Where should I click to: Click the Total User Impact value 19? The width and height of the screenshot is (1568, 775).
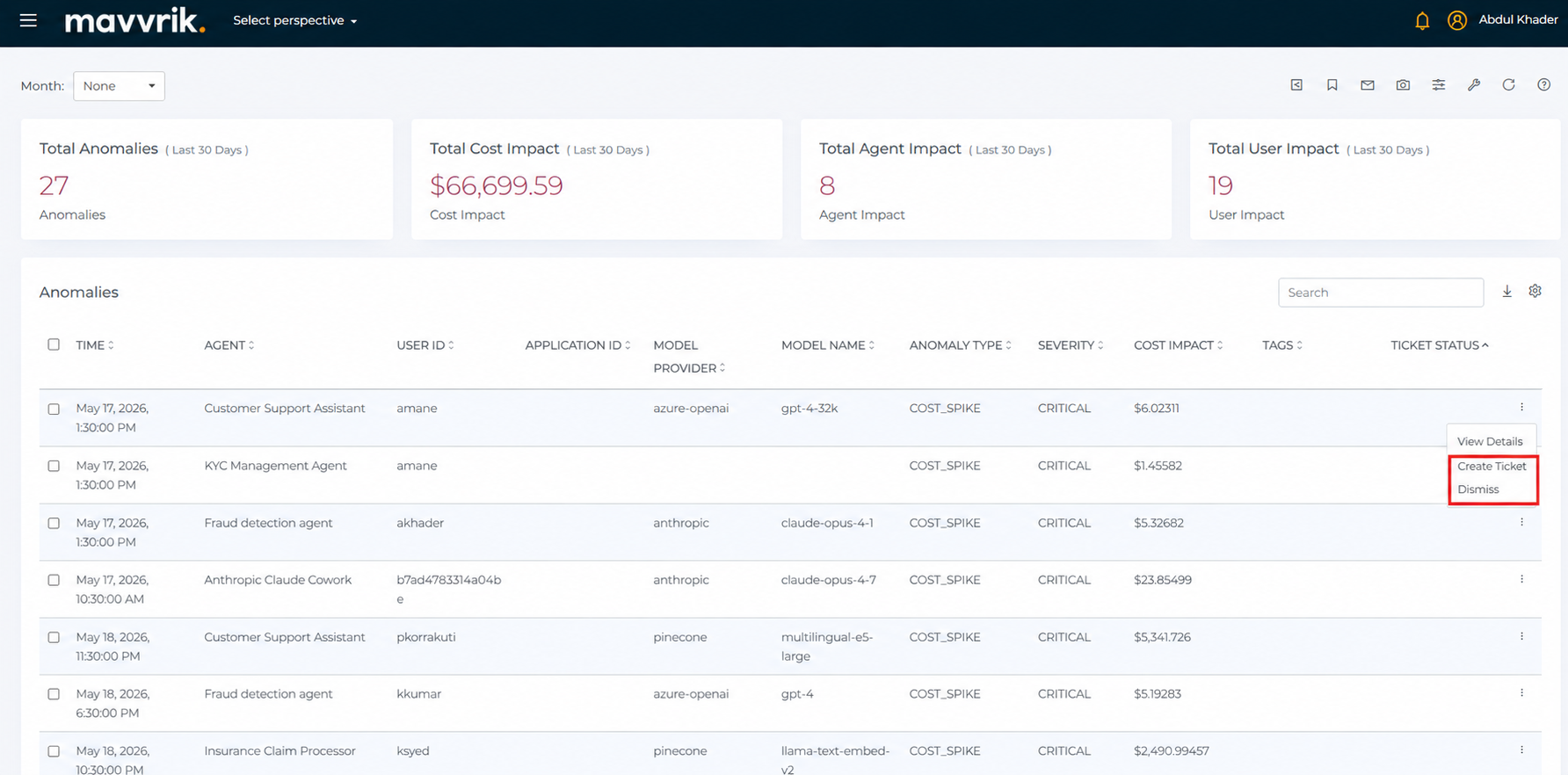coord(1221,185)
